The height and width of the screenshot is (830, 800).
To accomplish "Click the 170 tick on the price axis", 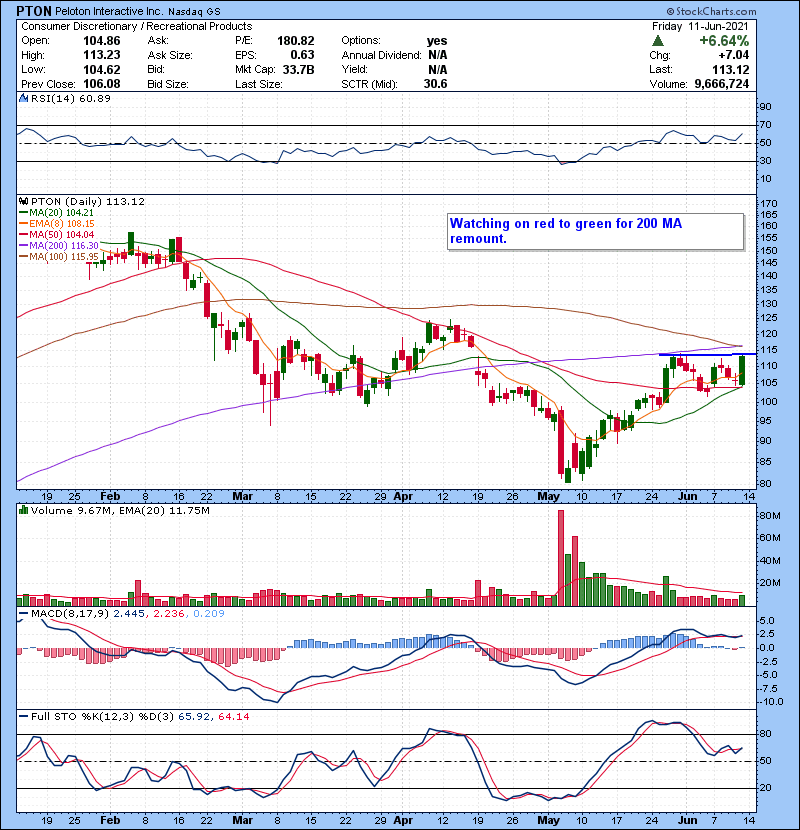I will (x=768, y=204).
